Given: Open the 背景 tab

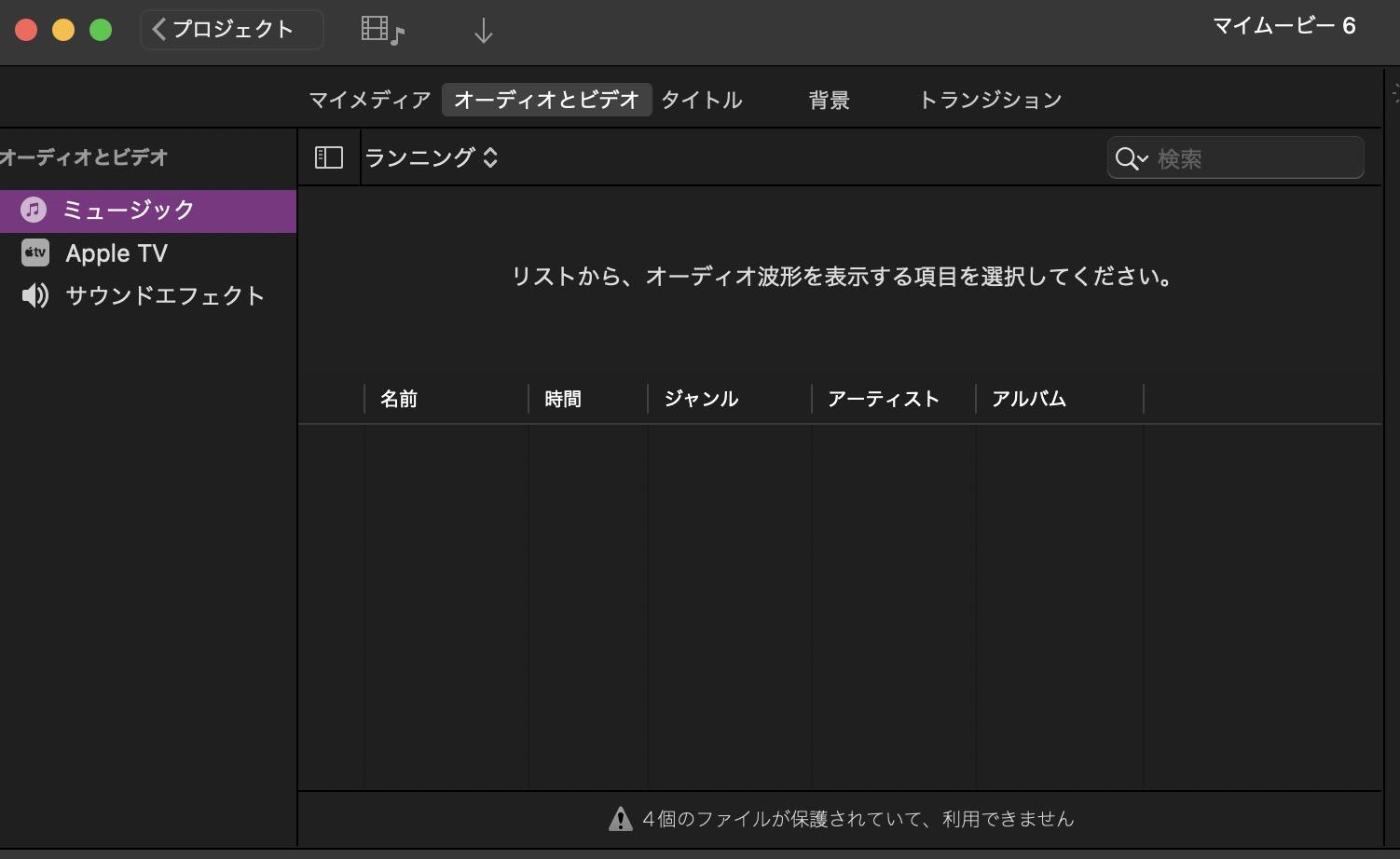Looking at the screenshot, I should [x=829, y=100].
